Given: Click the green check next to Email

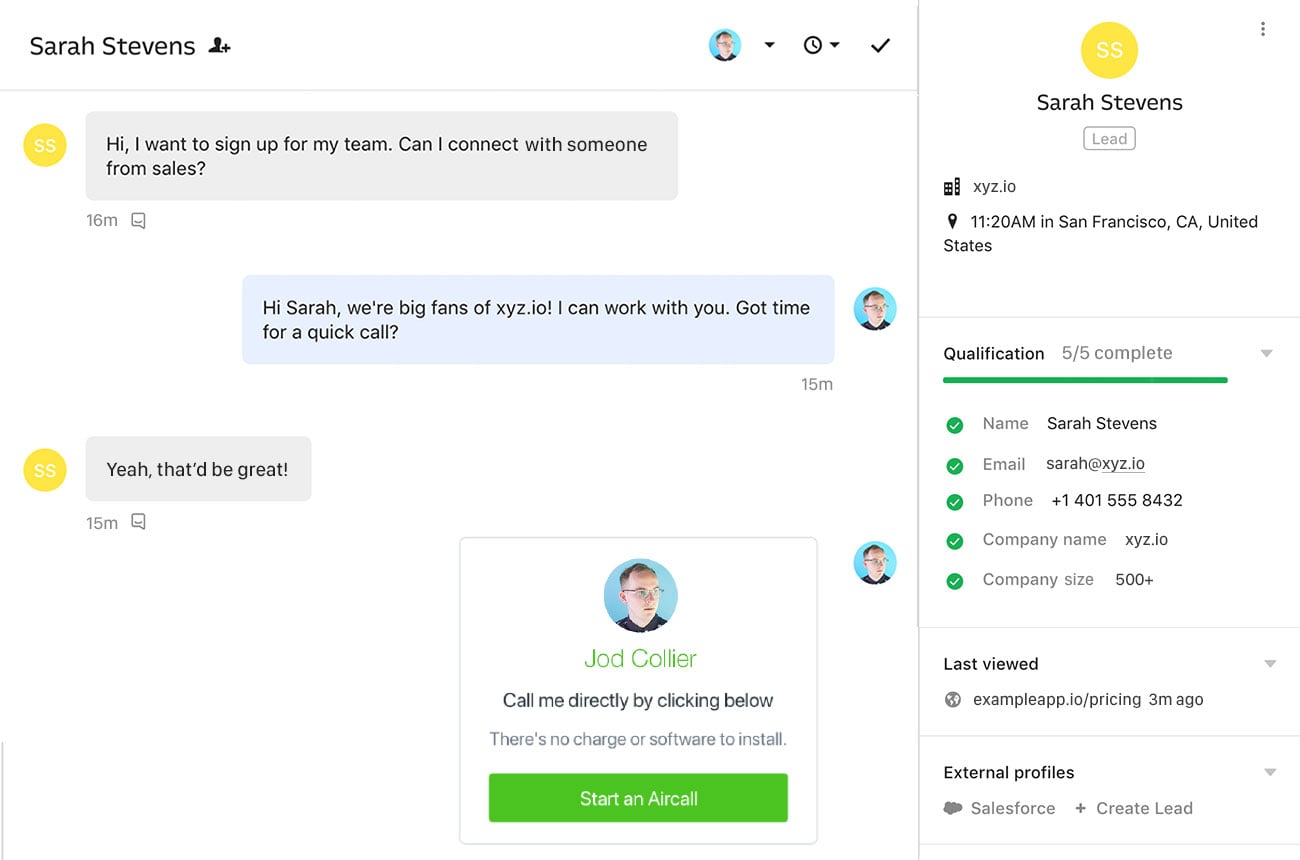Looking at the screenshot, I should coord(955,465).
